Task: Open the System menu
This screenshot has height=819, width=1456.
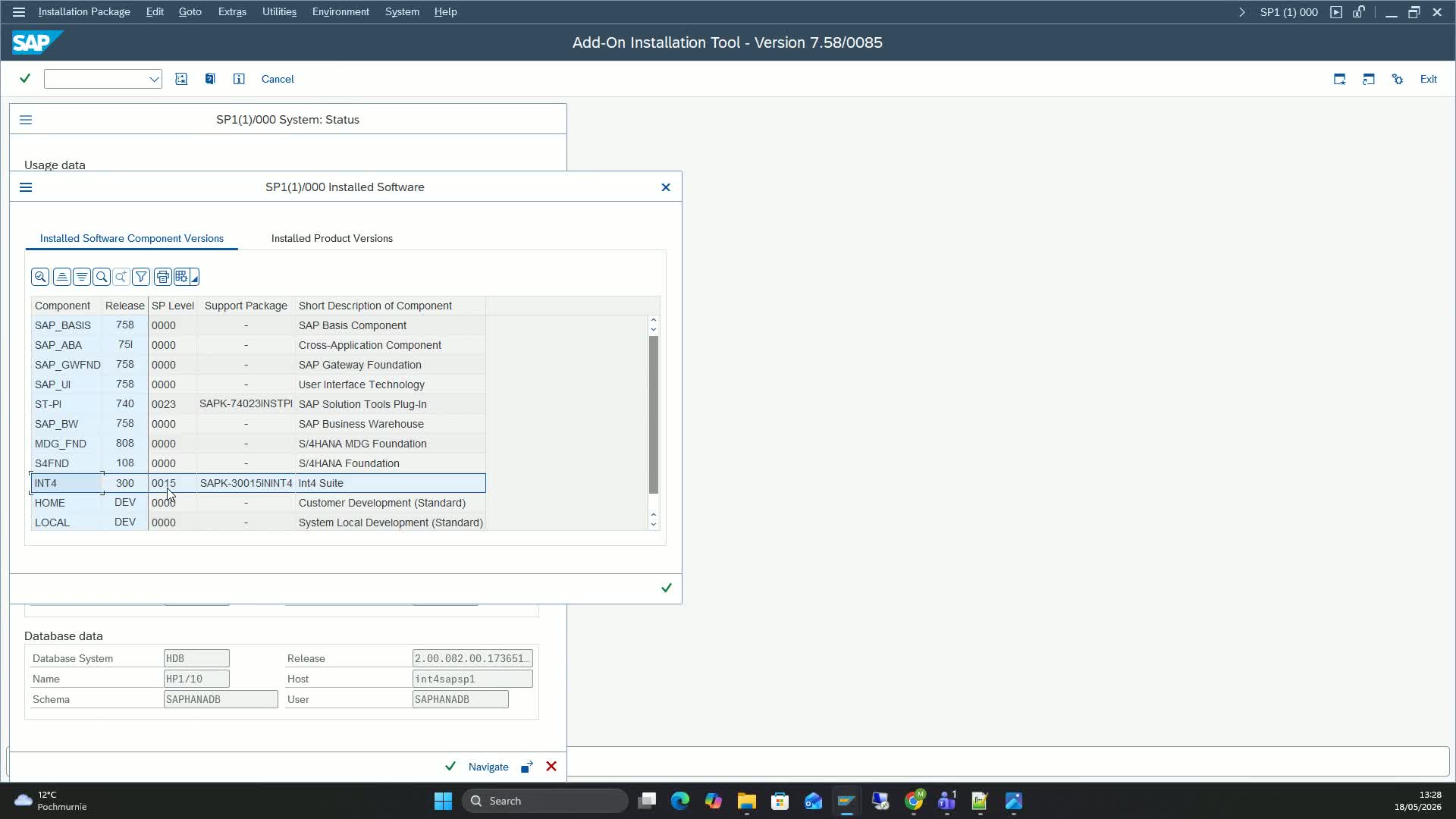Action: pyautogui.click(x=402, y=12)
